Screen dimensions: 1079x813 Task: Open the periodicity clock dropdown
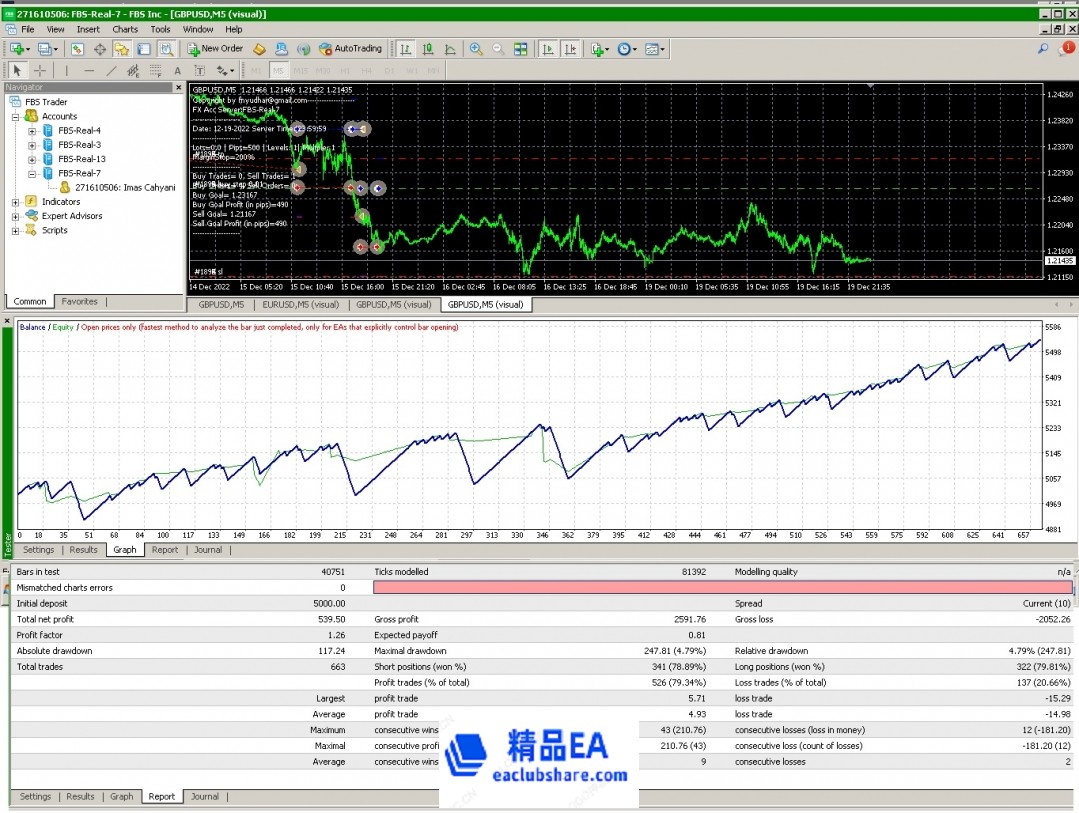tap(628, 48)
